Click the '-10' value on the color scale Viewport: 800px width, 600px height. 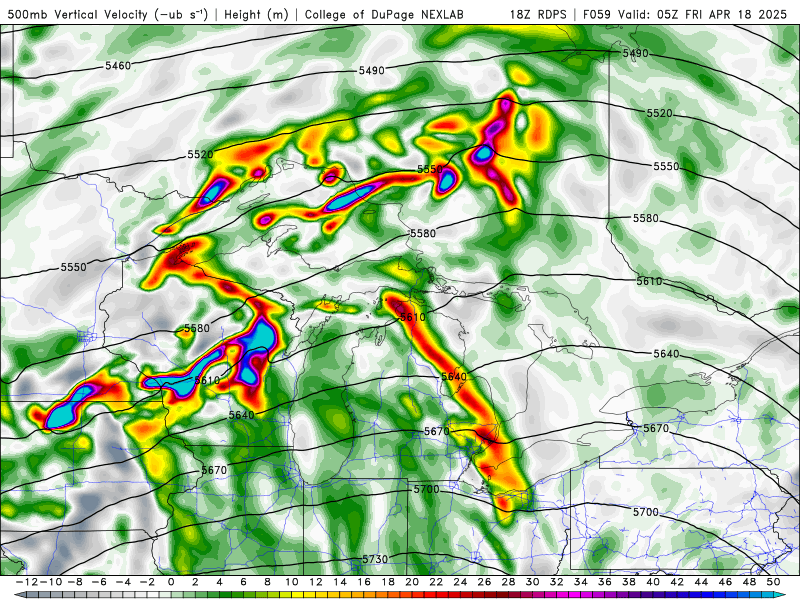tap(50, 582)
